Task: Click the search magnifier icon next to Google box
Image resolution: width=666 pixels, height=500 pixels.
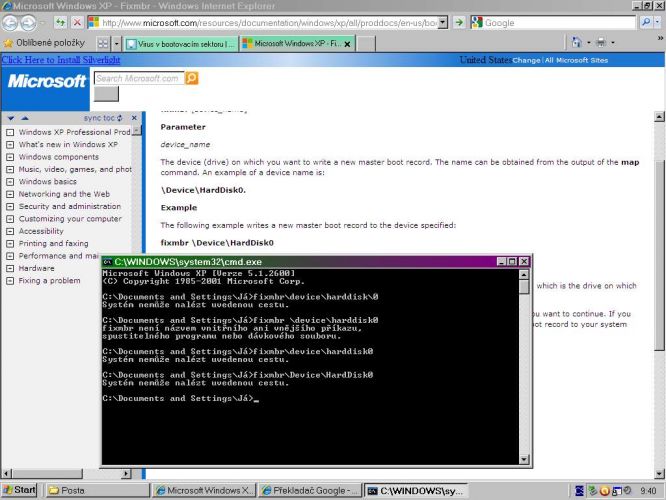Action: [646, 22]
